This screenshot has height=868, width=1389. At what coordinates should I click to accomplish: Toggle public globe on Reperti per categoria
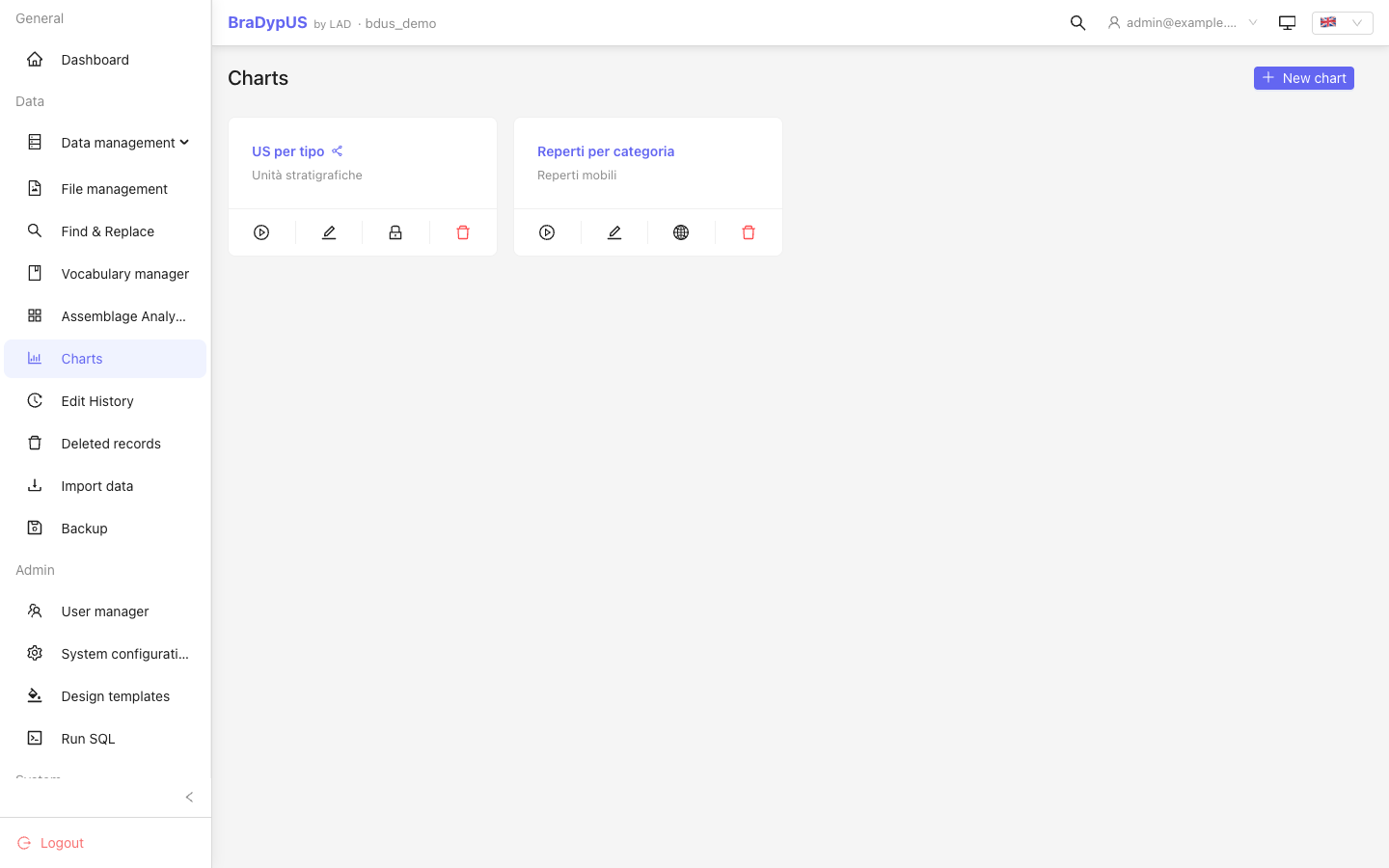pos(681,232)
